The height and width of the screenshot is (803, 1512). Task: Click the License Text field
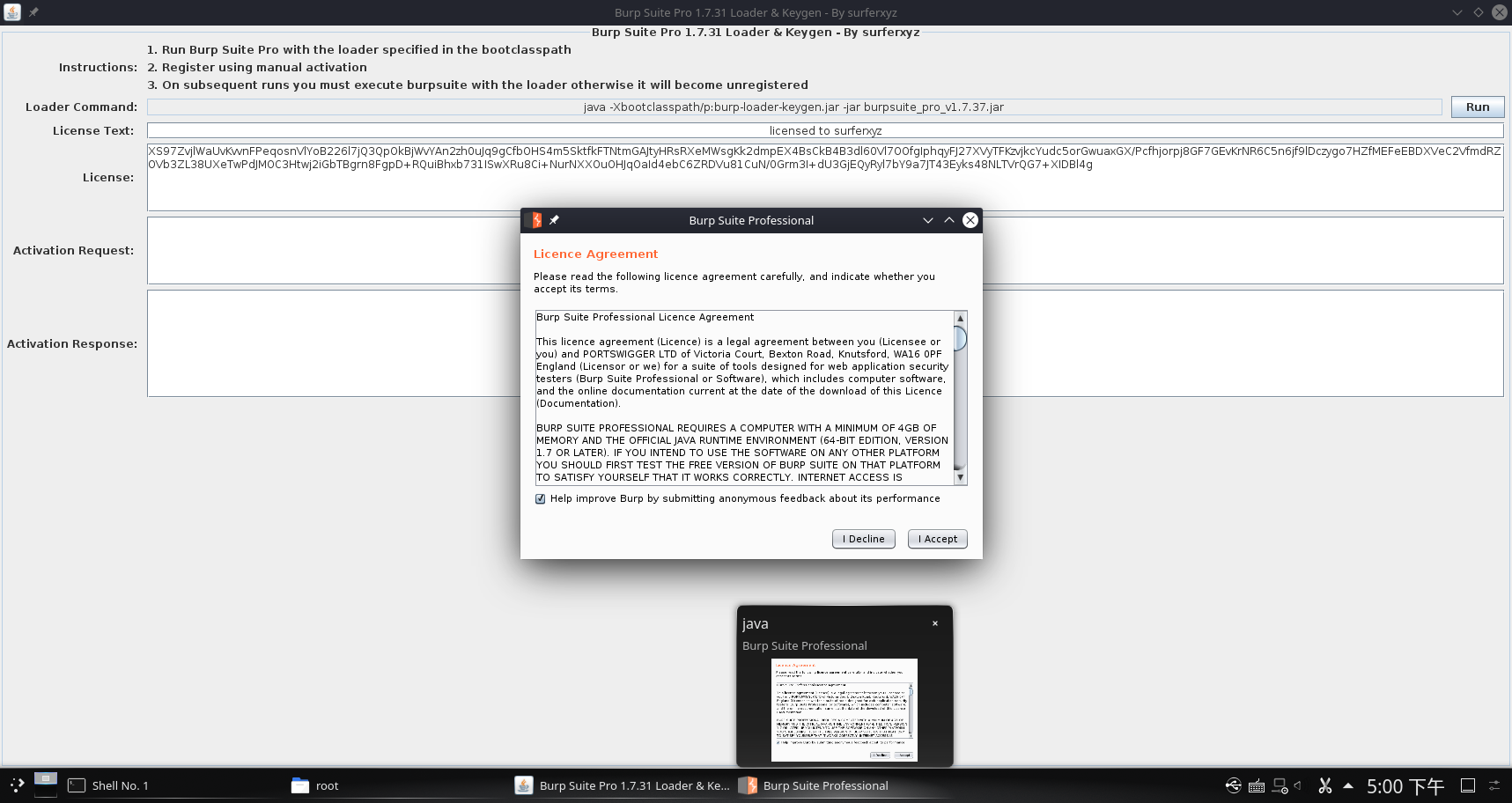(x=825, y=130)
